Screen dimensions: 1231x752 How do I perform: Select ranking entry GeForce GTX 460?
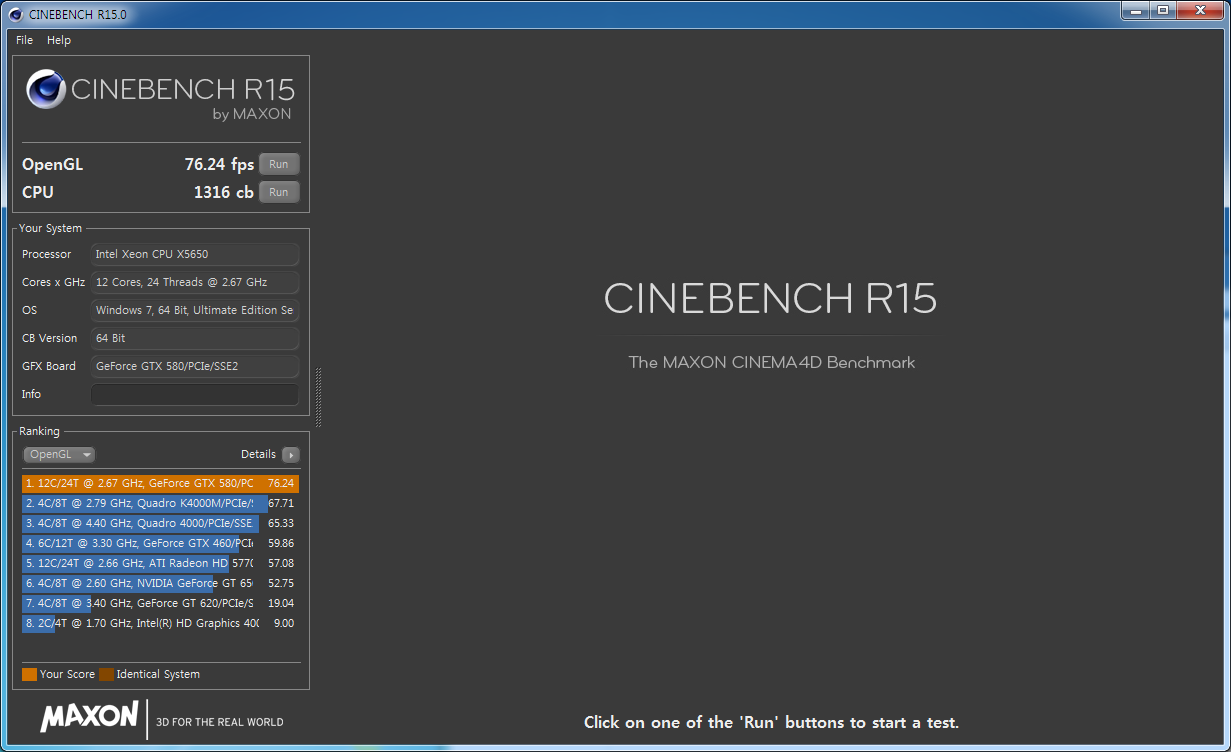tap(160, 543)
